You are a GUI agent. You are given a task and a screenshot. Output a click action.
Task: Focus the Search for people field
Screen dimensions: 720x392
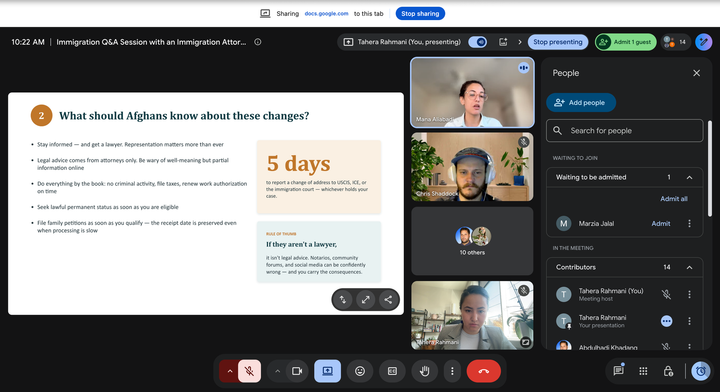624,130
